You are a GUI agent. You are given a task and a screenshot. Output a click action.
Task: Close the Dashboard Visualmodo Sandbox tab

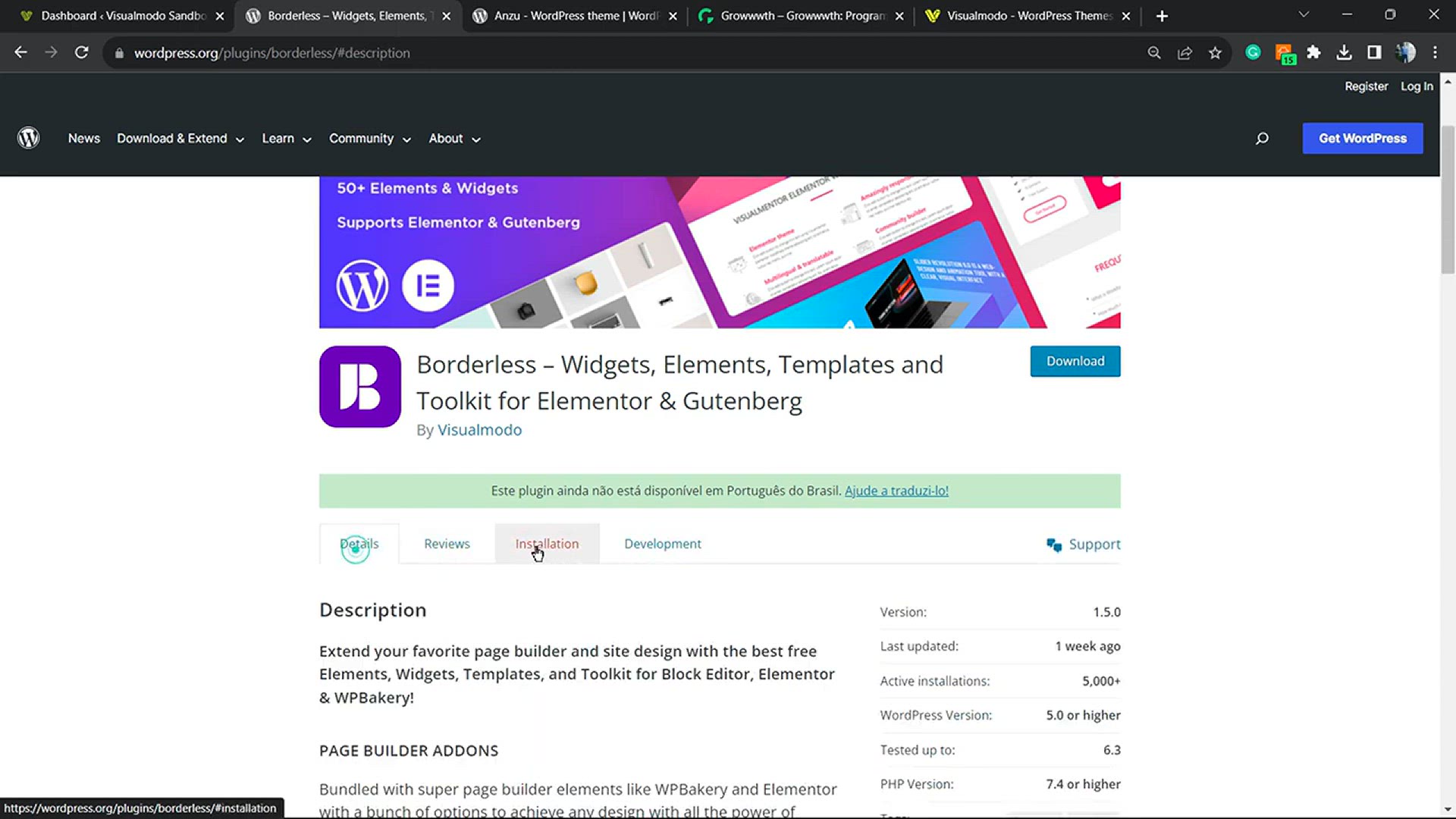coord(220,16)
